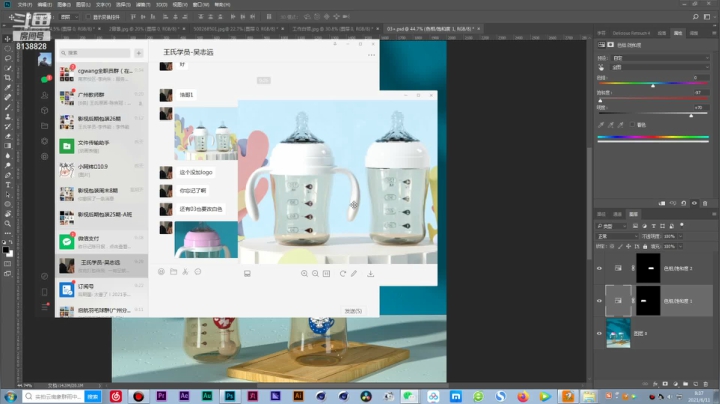The width and height of the screenshot is (720, 404).
Task: Open WeChat emoji picker in the chat
Action: coord(161,272)
